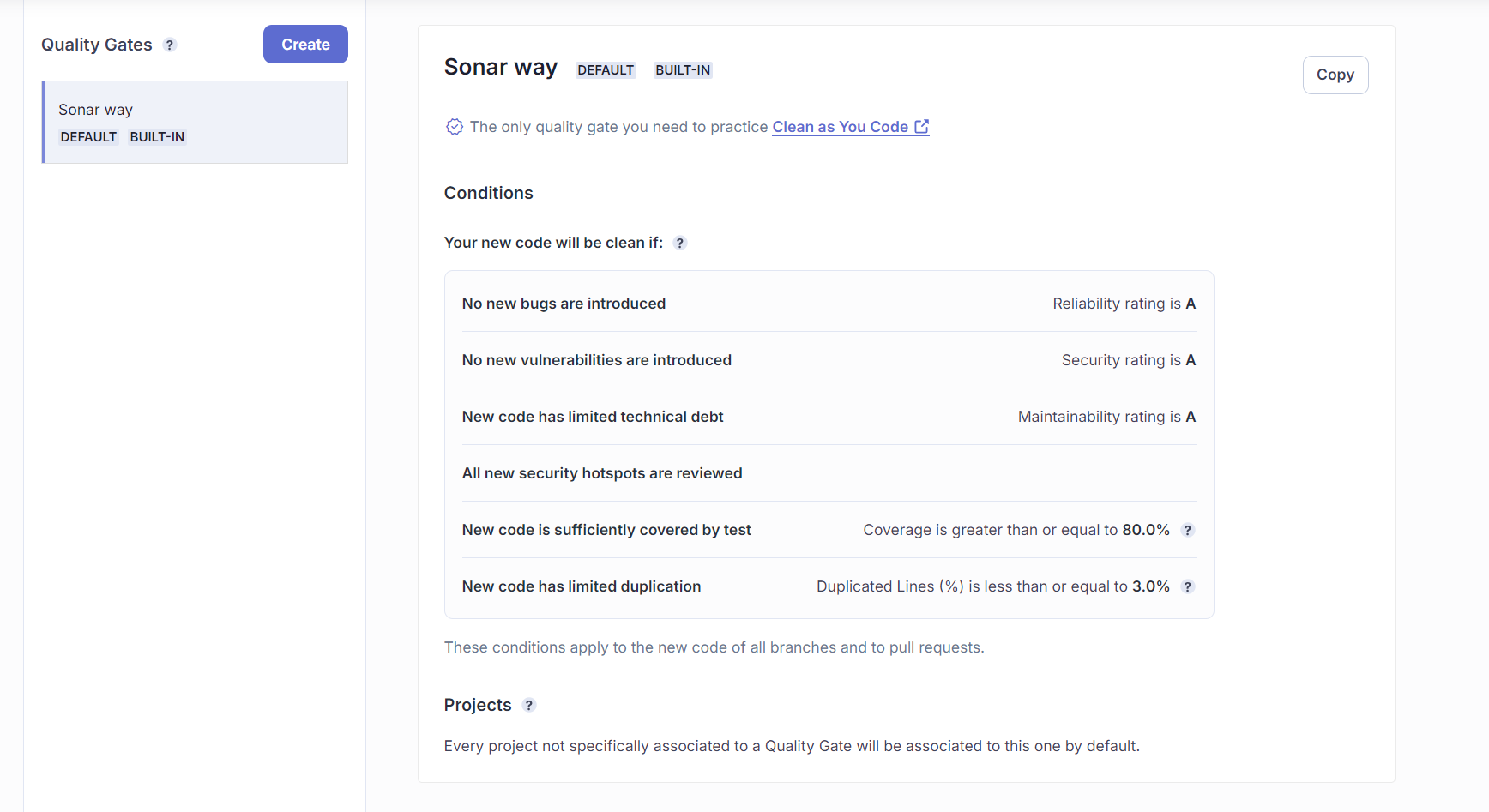Click the external link icon after Clean as You Code
The image size is (1489, 812).
click(x=922, y=127)
